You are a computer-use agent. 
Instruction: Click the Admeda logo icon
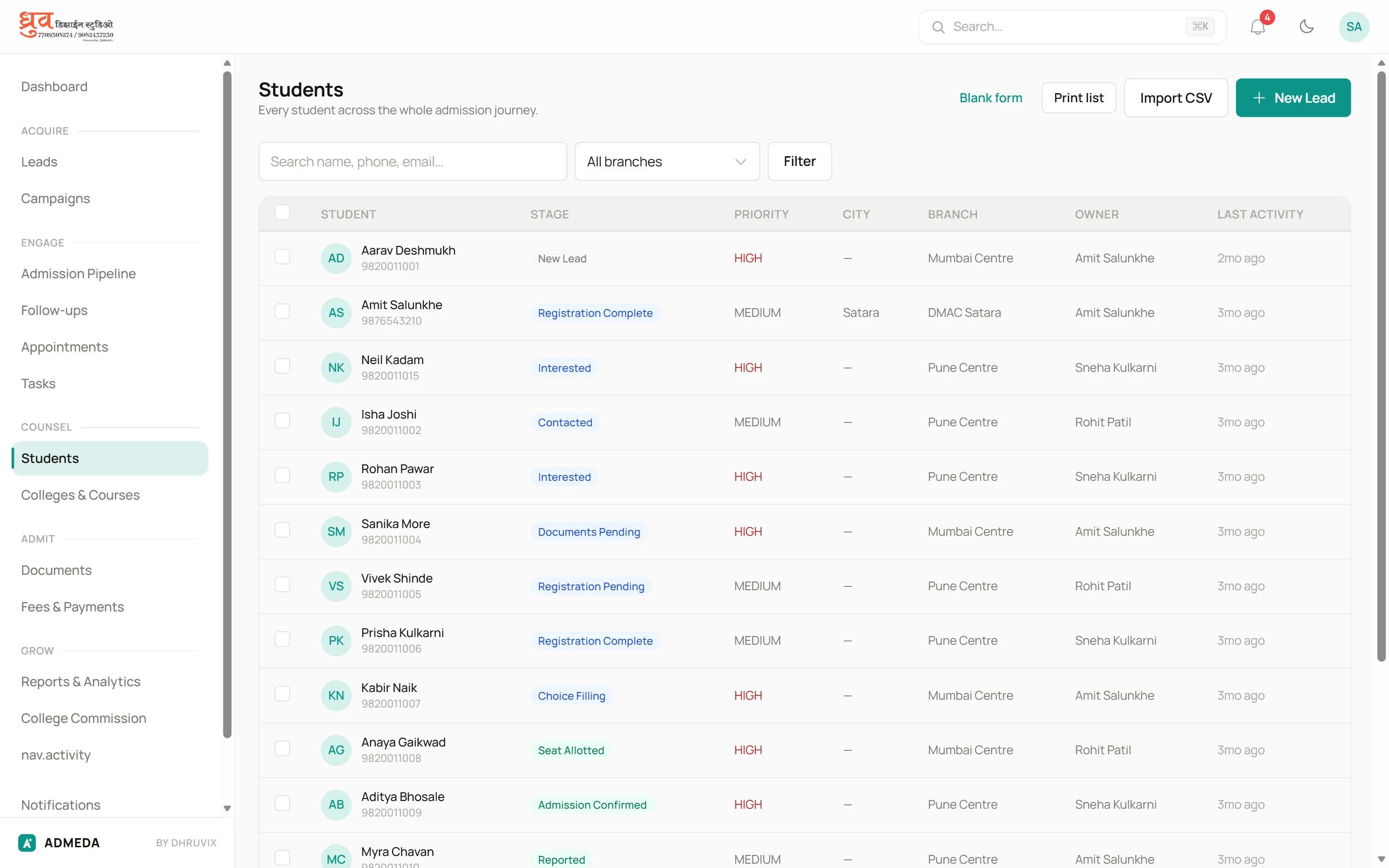27,842
